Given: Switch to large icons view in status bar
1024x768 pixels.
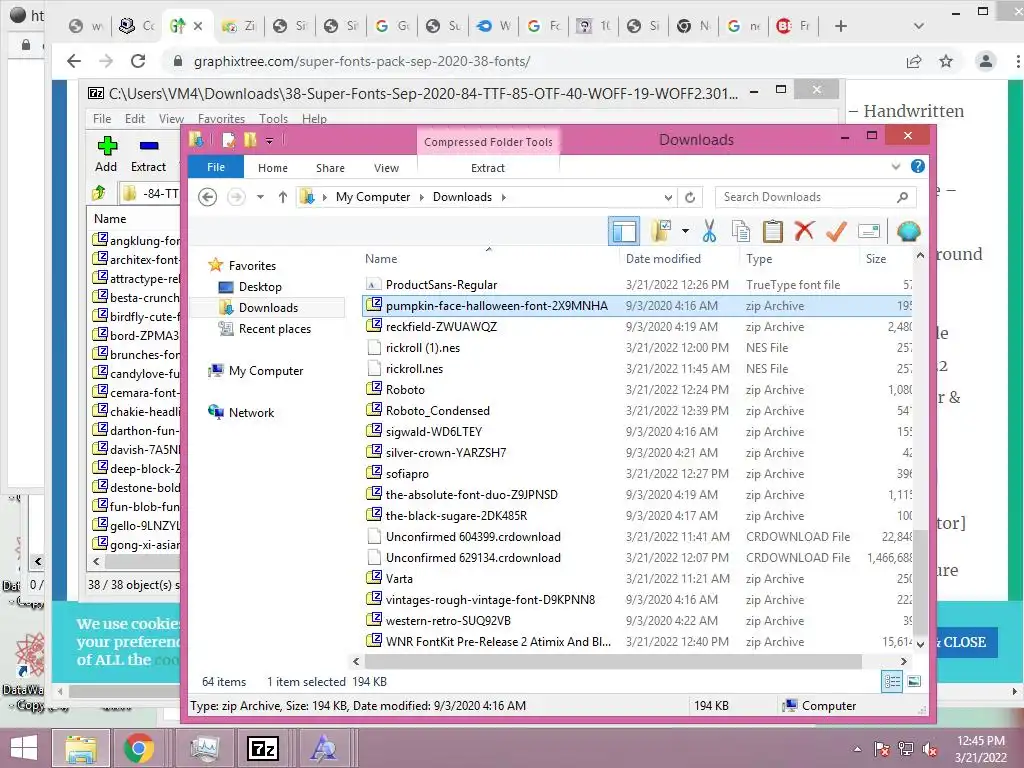Looking at the screenshot, I should 914,682.
